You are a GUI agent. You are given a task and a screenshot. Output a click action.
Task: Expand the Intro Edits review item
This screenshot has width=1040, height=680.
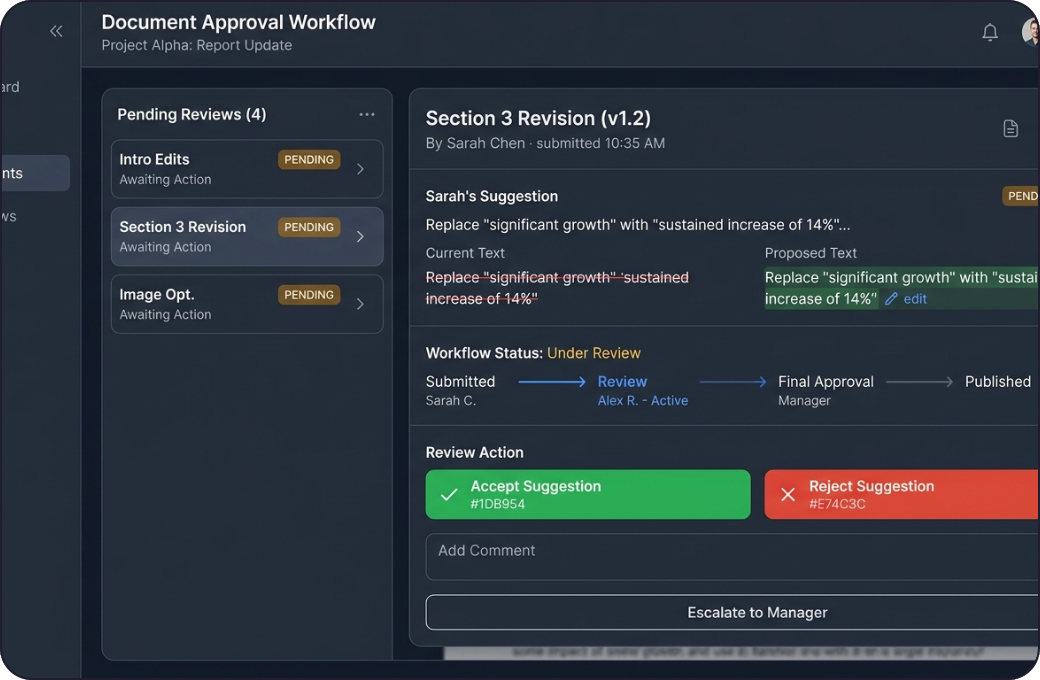(x=360, y=169)
